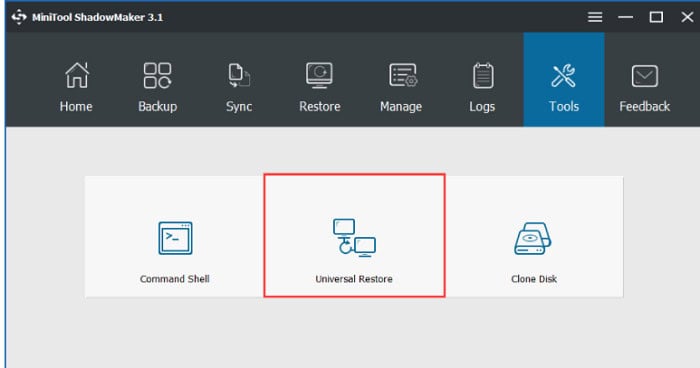
Task: Open the Sync section
Action: [x=239, y=87]
